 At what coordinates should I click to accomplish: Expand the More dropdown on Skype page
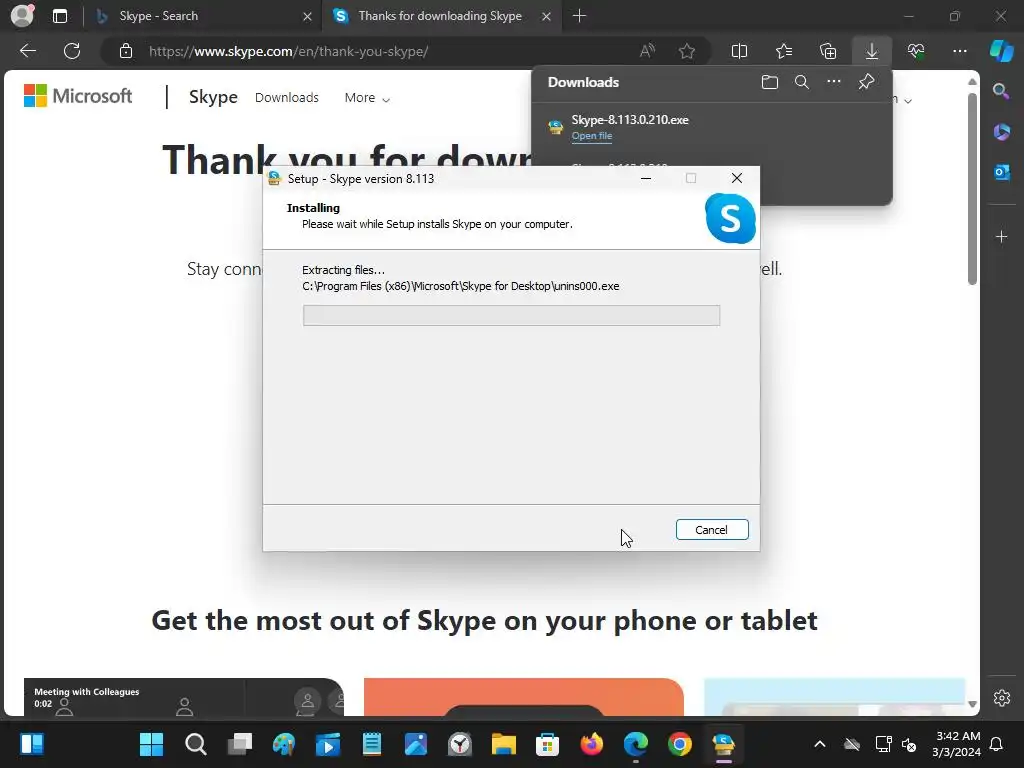[x=367, y=98]
